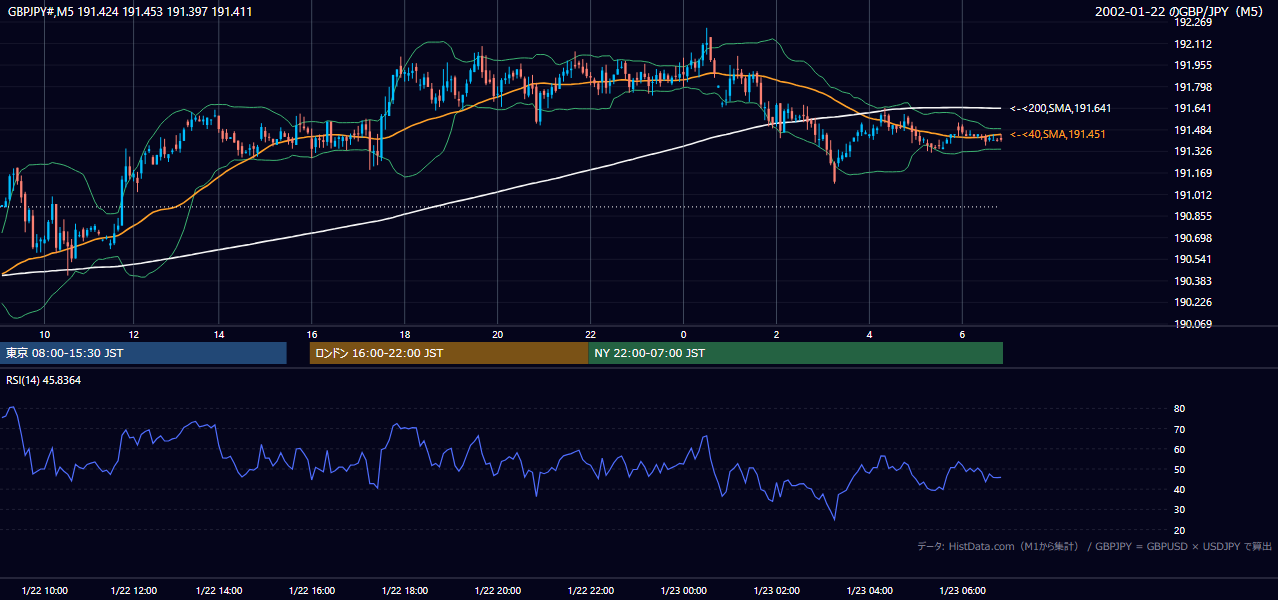Click the RSI scale value 60
This screenshot has width=1278, height=600.
(x=1179, y=449)
